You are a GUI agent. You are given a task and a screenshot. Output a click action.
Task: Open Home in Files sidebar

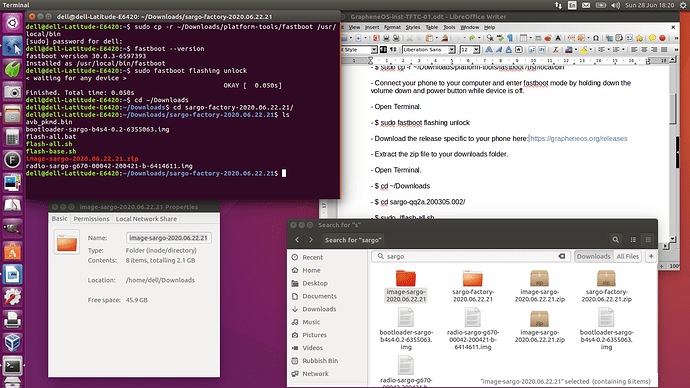click(x=311, y=270)
